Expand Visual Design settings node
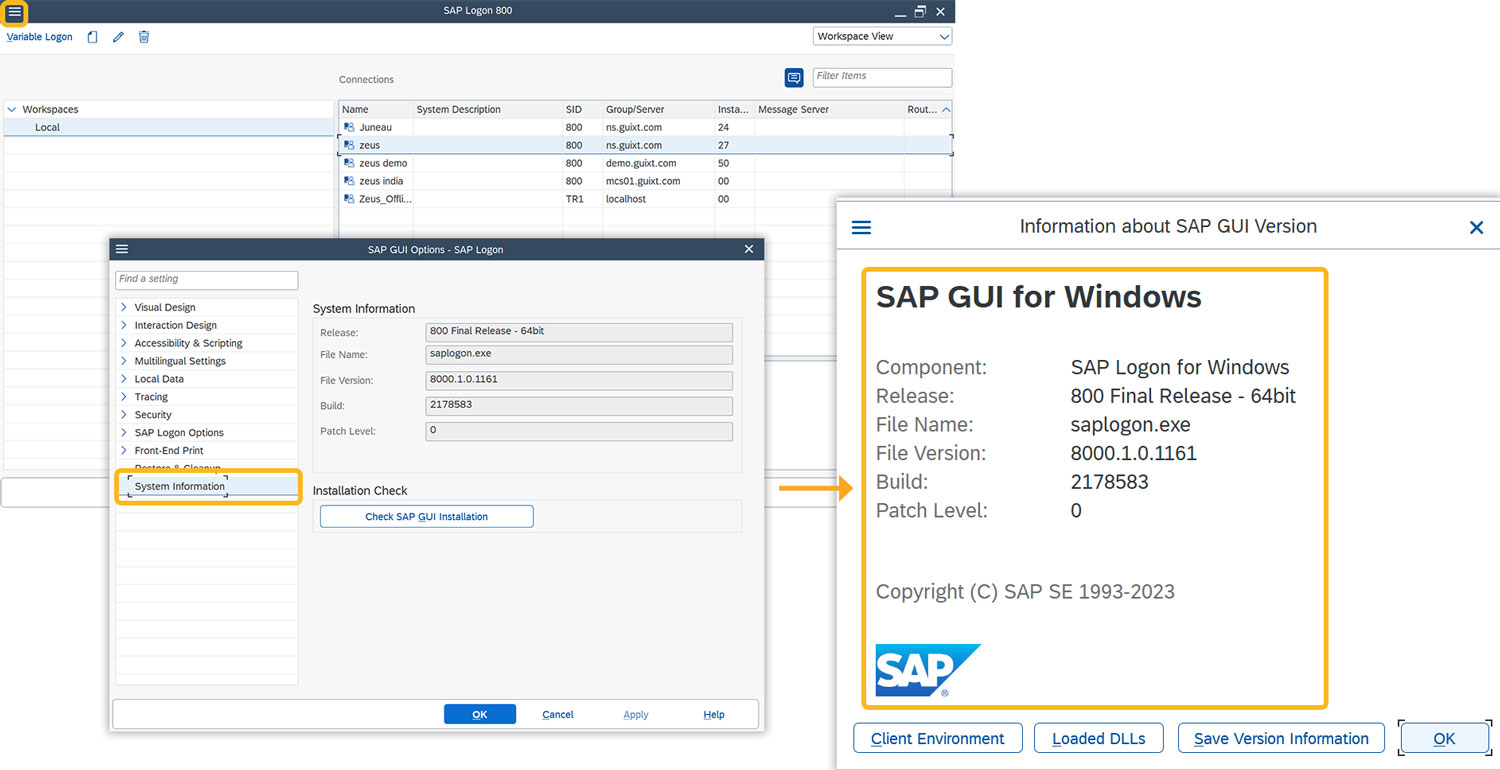 tap(124, 307)
